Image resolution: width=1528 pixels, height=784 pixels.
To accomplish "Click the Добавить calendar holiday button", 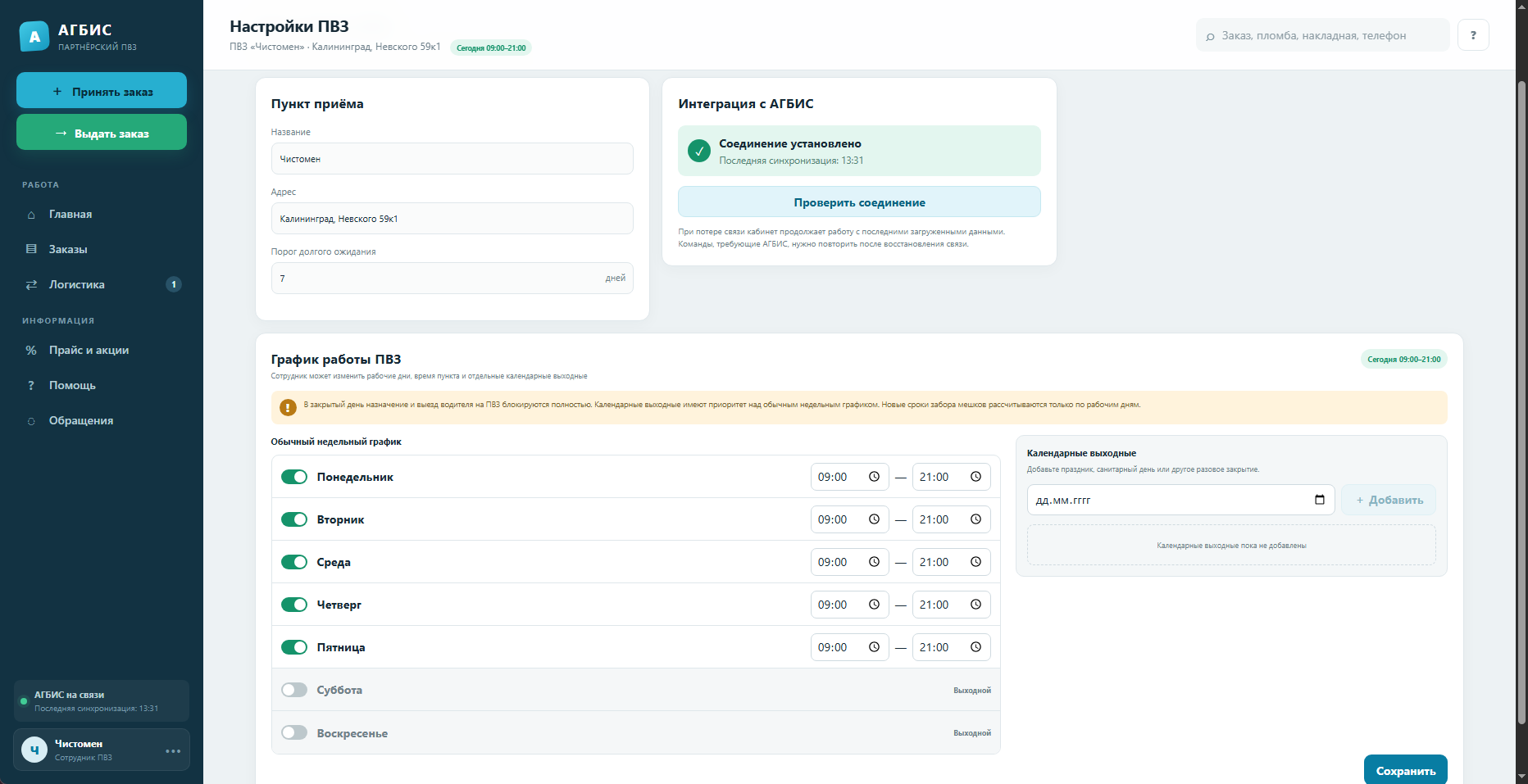I will tap(1389, 500).
